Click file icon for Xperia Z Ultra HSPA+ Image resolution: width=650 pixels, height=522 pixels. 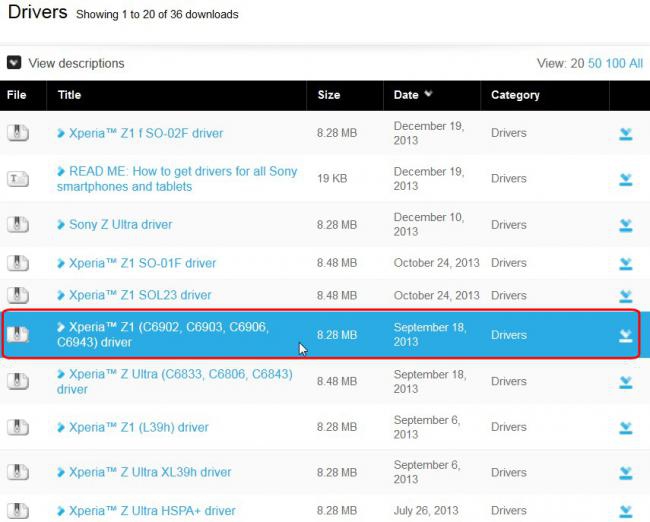[x=18, y=511]
